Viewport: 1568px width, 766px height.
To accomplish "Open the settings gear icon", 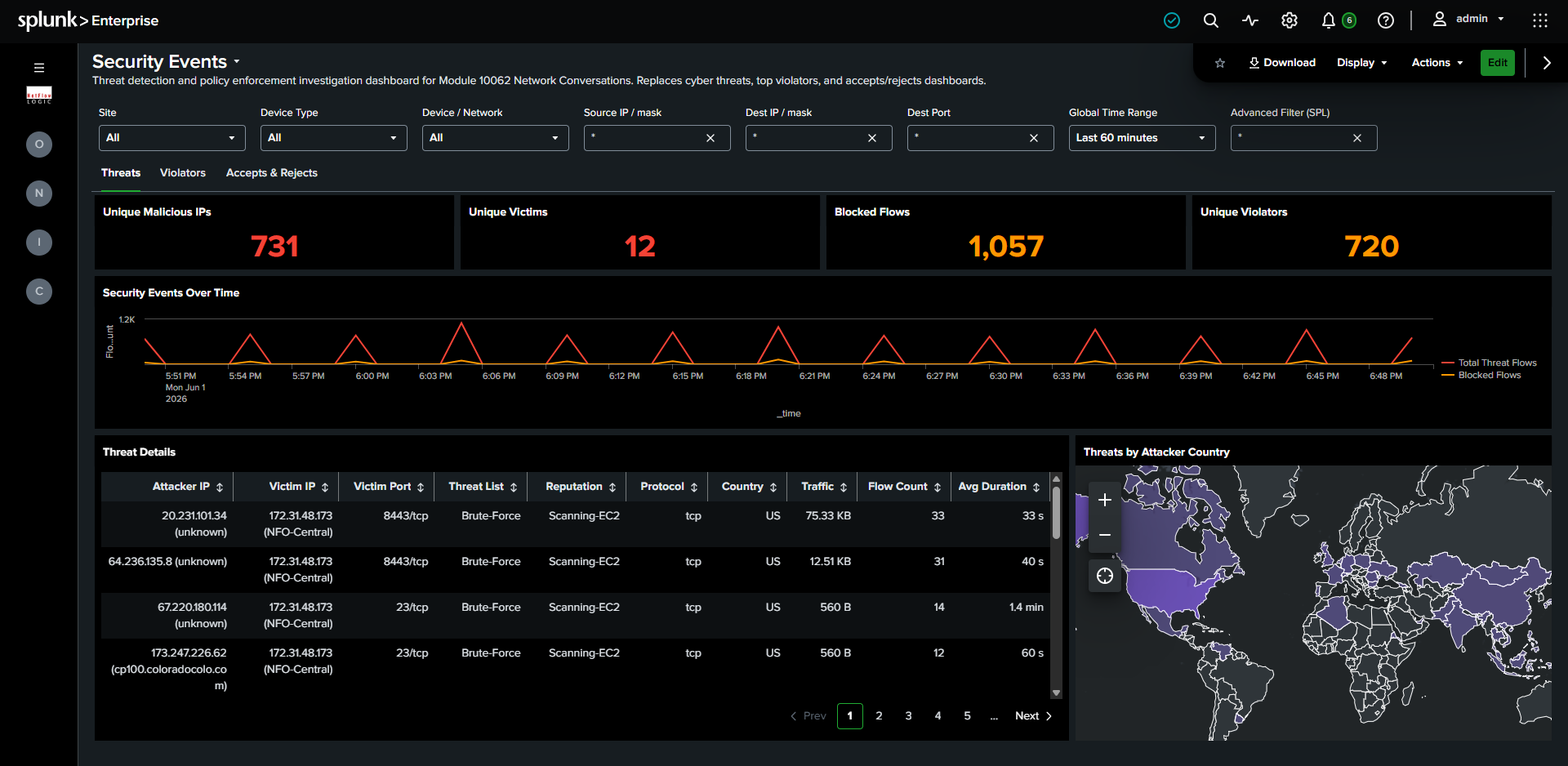I will 1290,20.
